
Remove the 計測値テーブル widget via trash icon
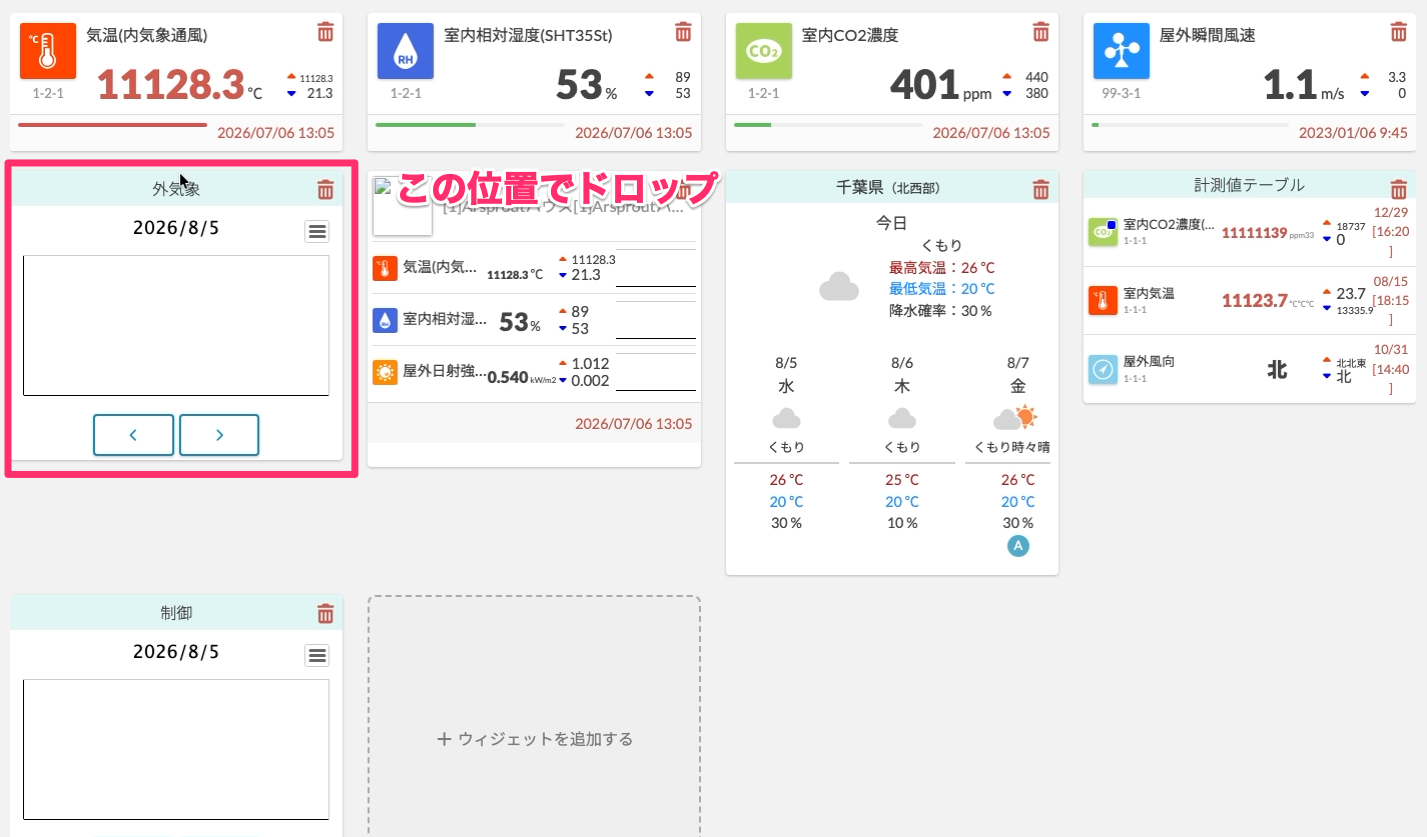pos(1399,189)
